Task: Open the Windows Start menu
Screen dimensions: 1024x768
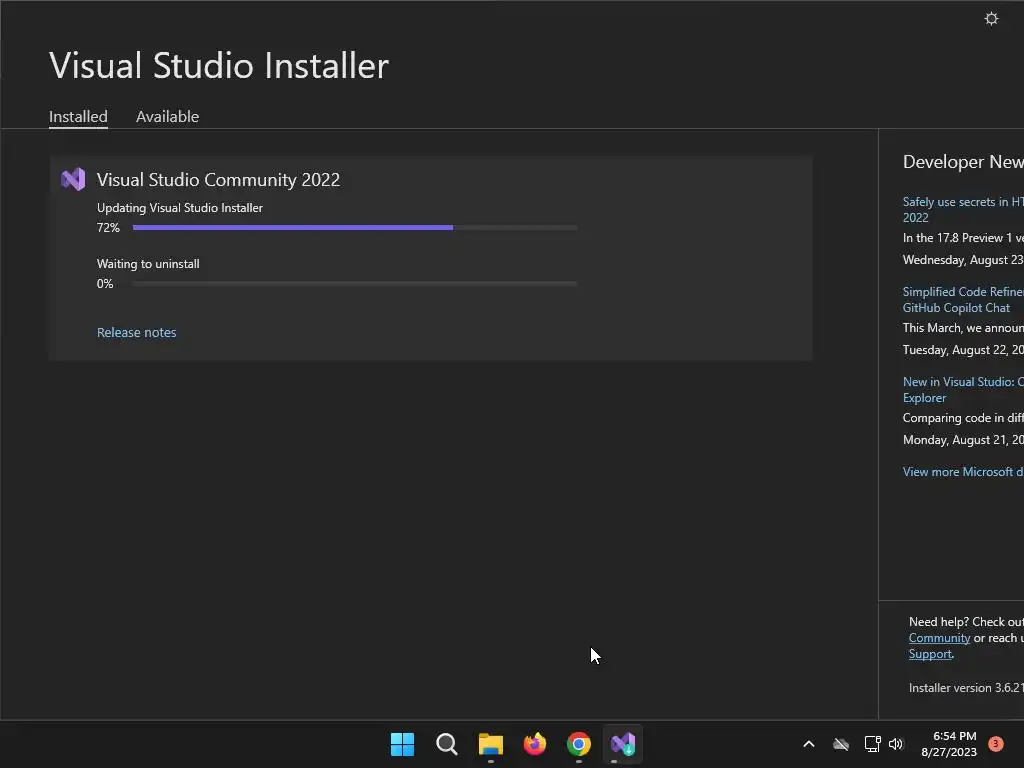Action: pos(402,744)
